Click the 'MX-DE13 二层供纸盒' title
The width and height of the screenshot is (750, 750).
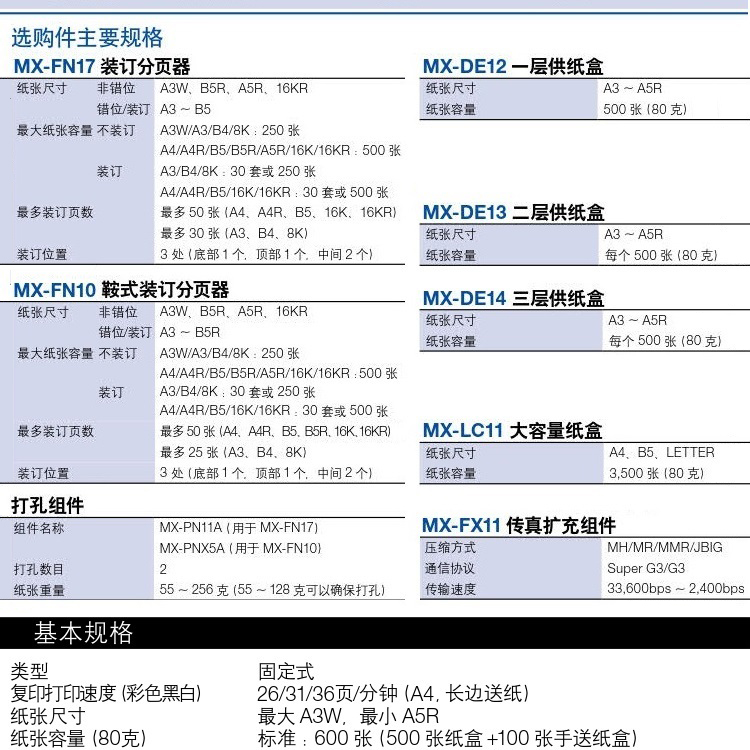(x=514, y=212)
